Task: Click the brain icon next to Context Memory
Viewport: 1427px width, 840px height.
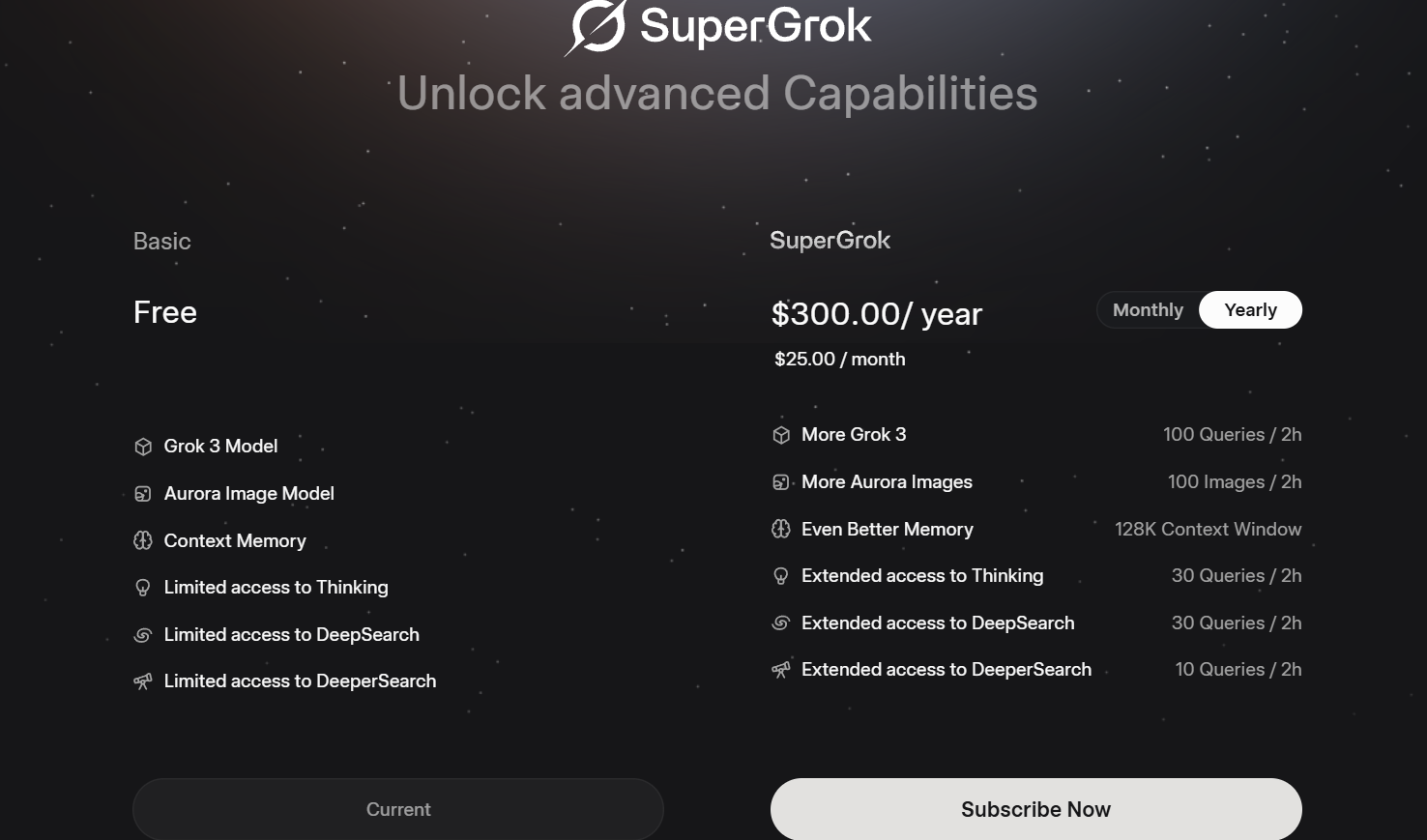Action: [143, 540]
